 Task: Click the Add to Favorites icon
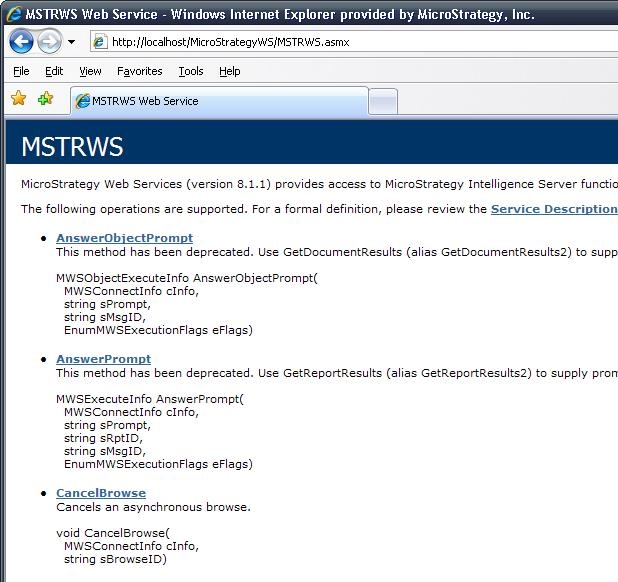[46, 98]
